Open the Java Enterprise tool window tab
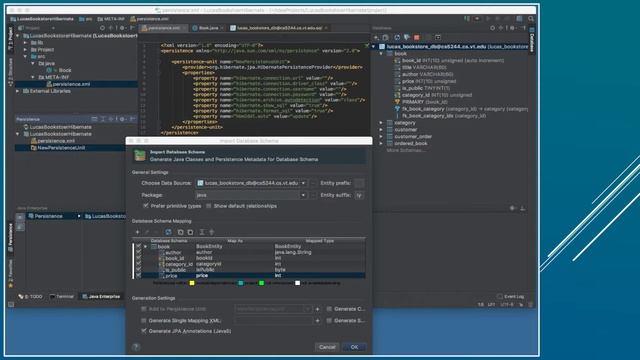Viewport: 640px width, 360px height. tap(101, 296)
